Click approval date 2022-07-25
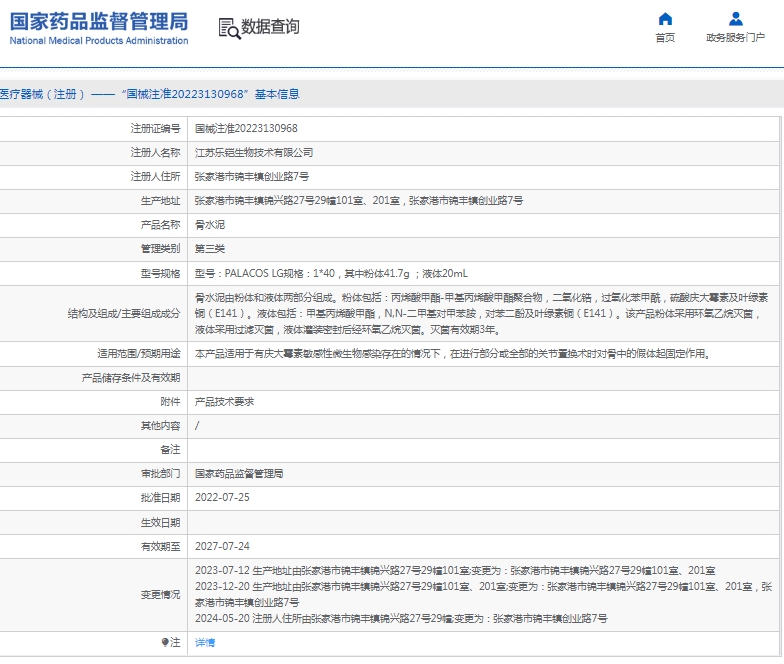This screenshot has height=664, width=784. [221, 497]
